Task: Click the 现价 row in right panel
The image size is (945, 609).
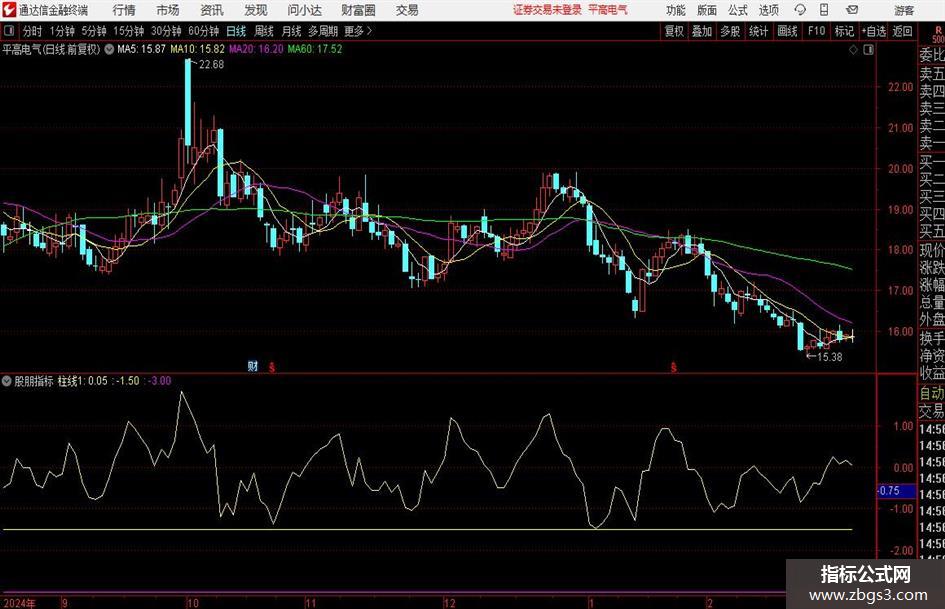Action: point(932,250)
